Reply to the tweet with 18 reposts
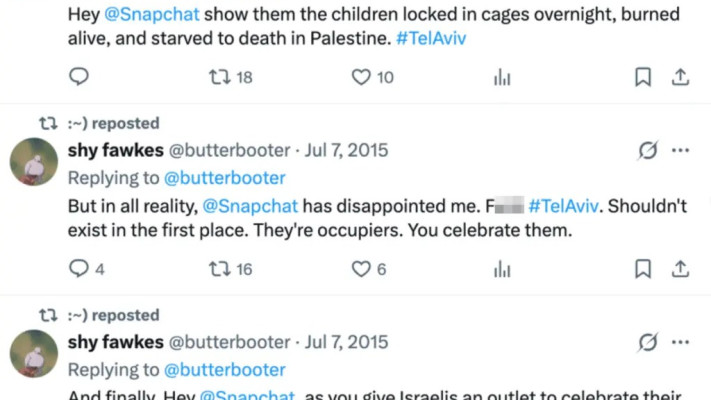 click(x=79, y=77)
